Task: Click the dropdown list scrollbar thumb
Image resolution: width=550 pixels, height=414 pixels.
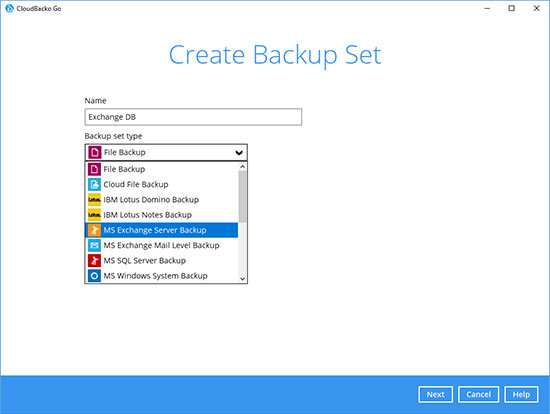Action: 242,197
